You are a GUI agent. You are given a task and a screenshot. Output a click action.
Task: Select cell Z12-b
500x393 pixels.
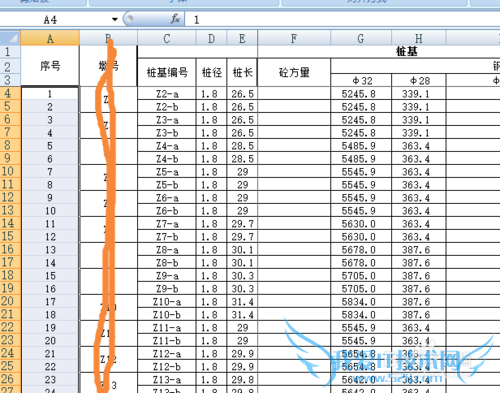click(x=167, y=367)
